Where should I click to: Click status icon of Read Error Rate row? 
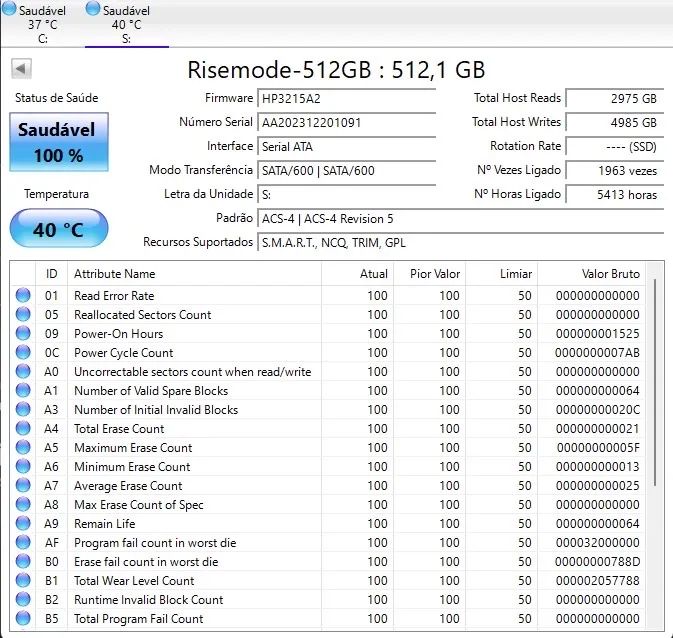pos(23,295)
